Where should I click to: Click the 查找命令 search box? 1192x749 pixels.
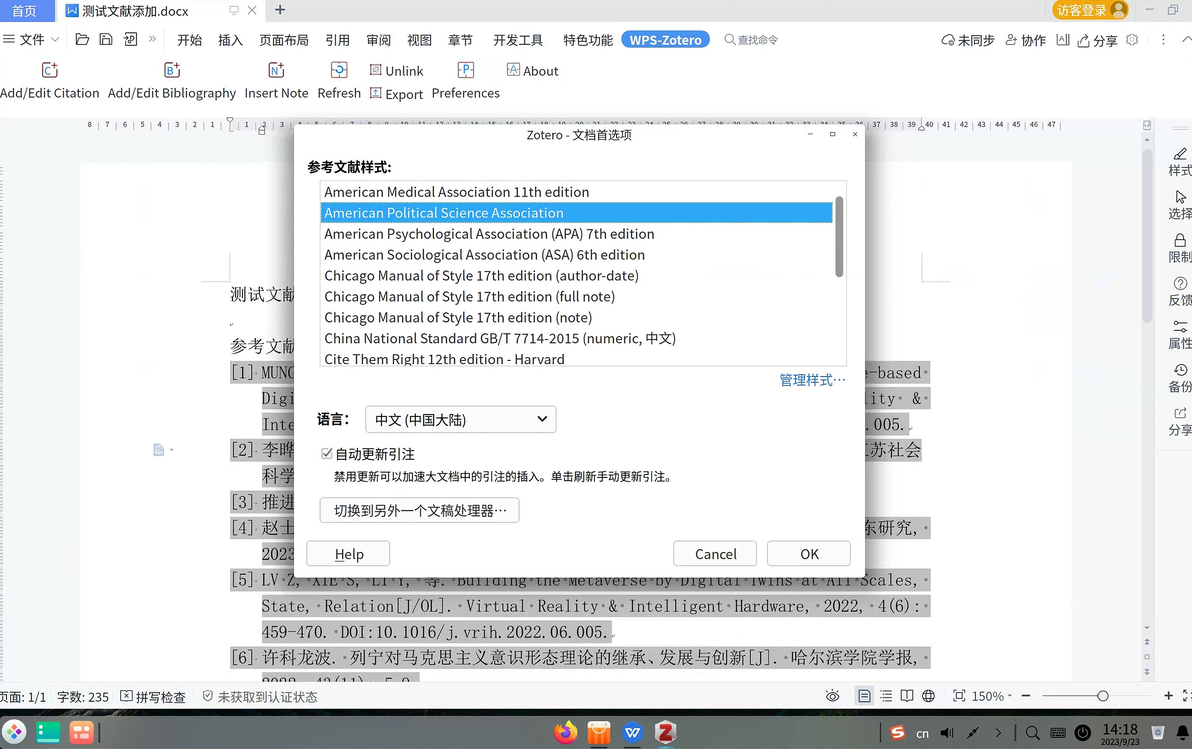tap(751, 40)
